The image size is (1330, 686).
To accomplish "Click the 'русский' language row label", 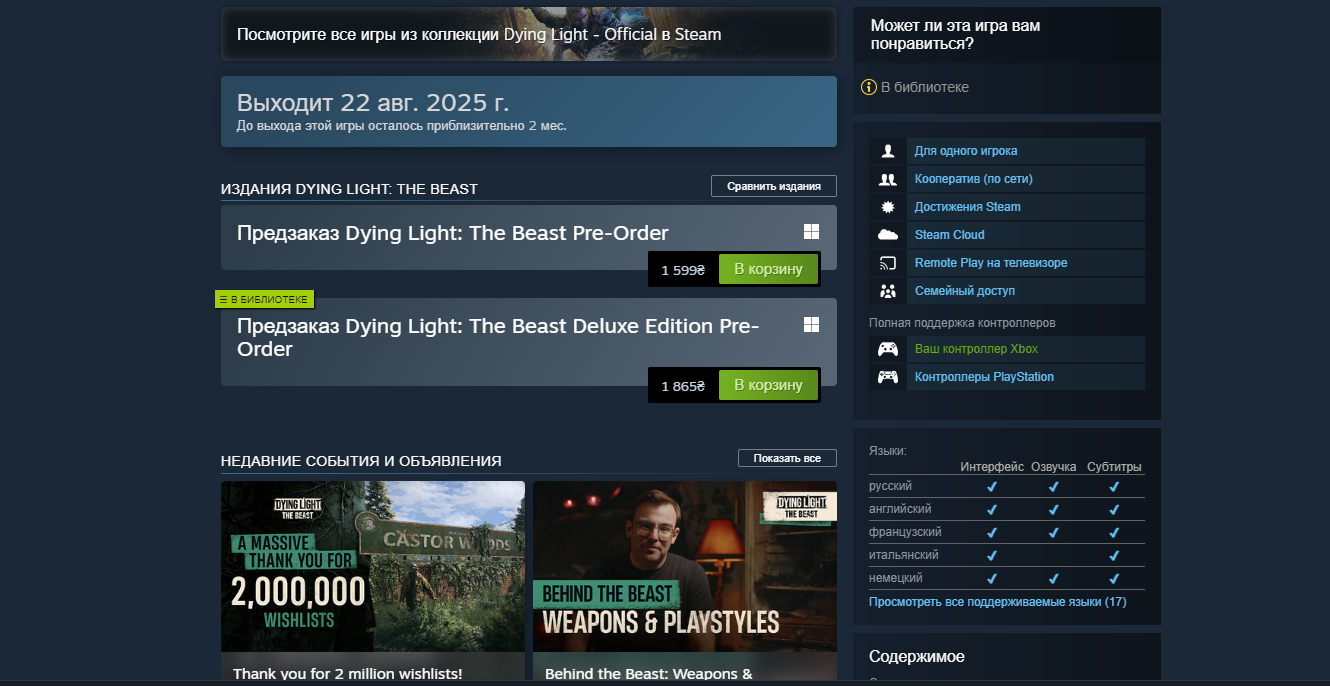I will 891,486.
